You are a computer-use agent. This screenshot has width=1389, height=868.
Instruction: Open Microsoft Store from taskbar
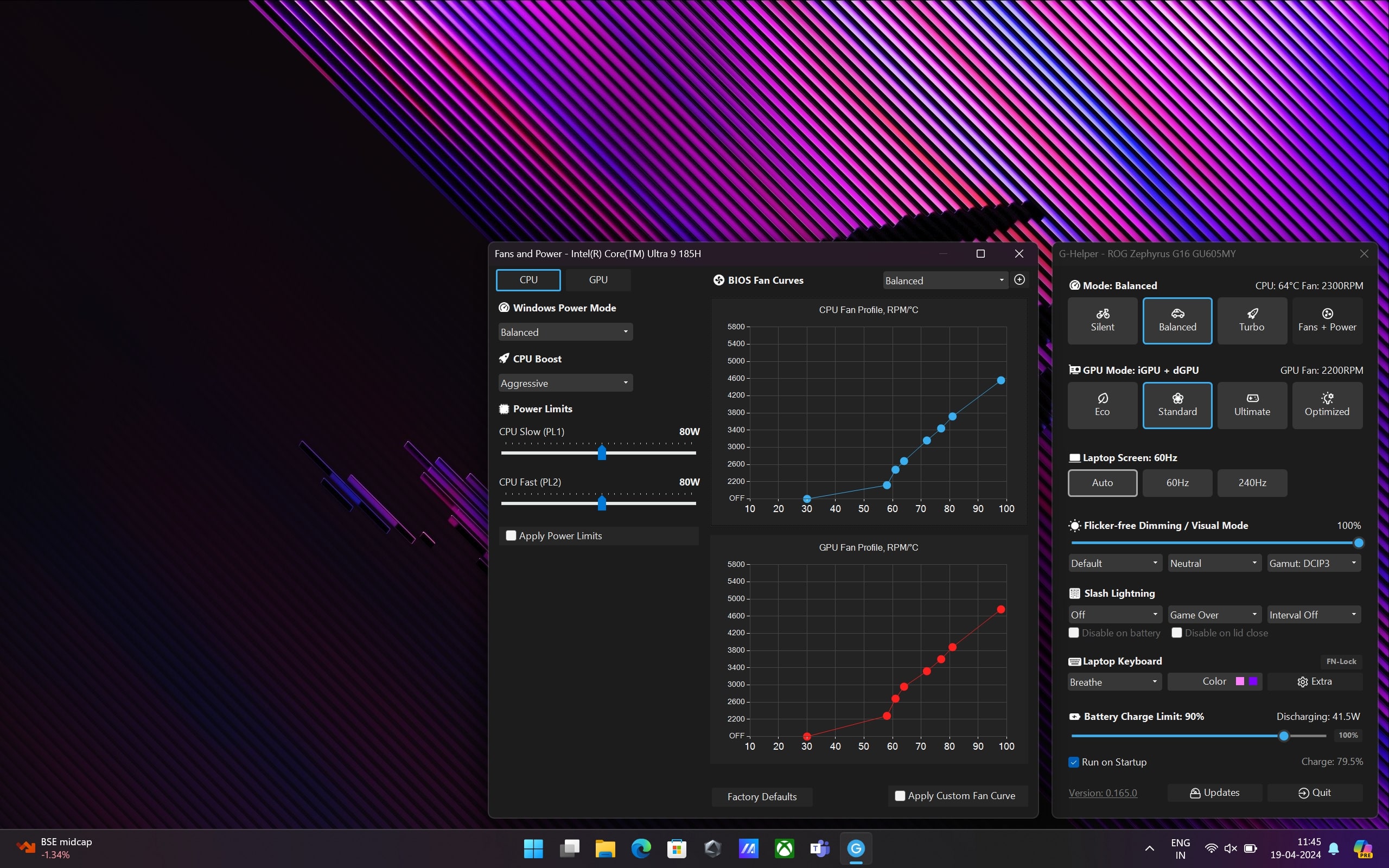[677, 848]
